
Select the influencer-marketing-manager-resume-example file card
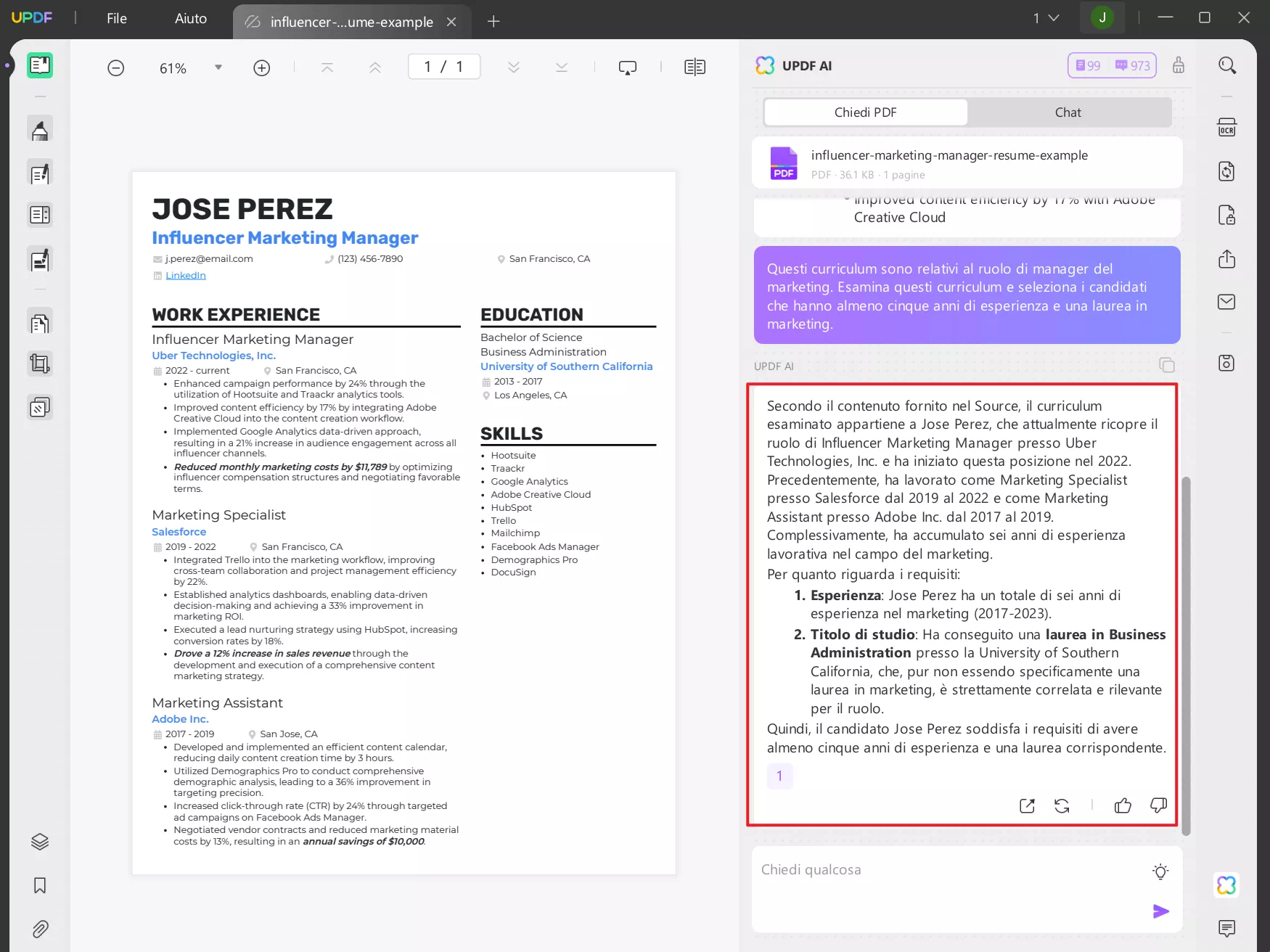(967, 164)
